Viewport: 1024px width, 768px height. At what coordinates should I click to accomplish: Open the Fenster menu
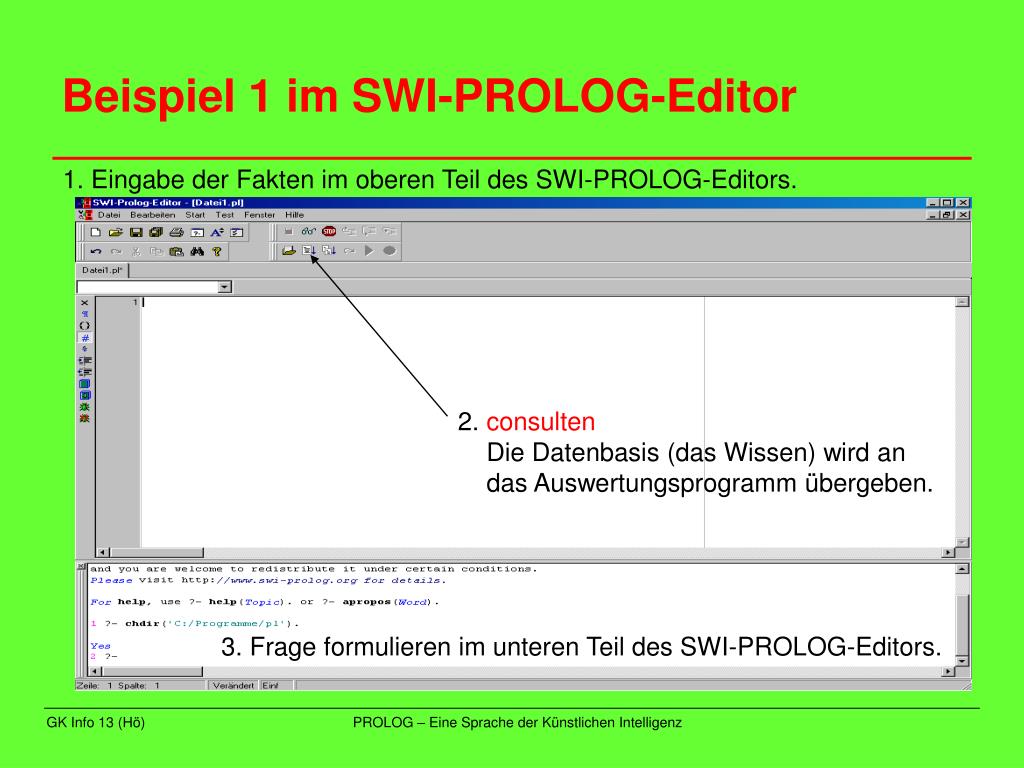point(259,215)
